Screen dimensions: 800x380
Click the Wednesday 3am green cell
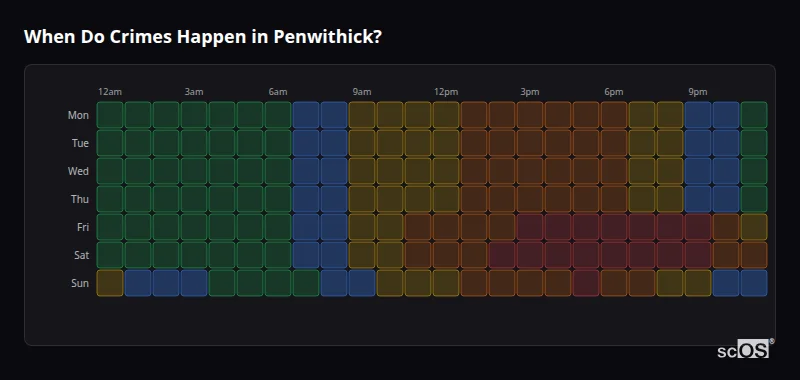point(194,171)
